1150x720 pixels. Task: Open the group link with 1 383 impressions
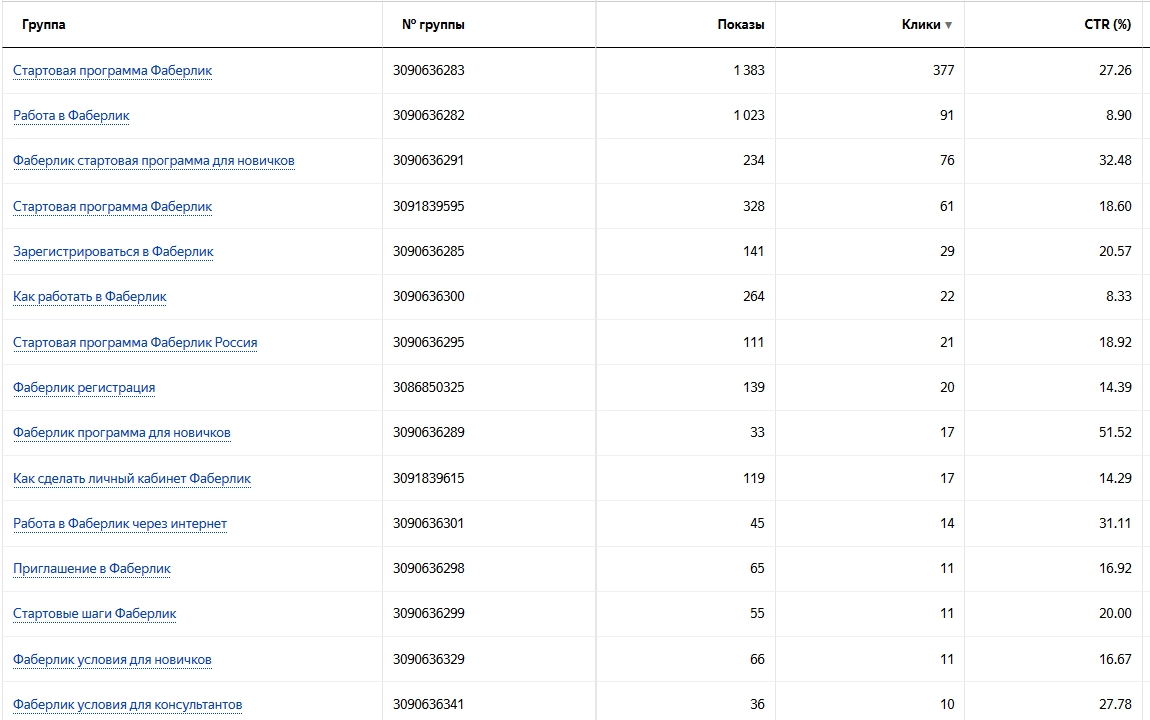point(112,71)
